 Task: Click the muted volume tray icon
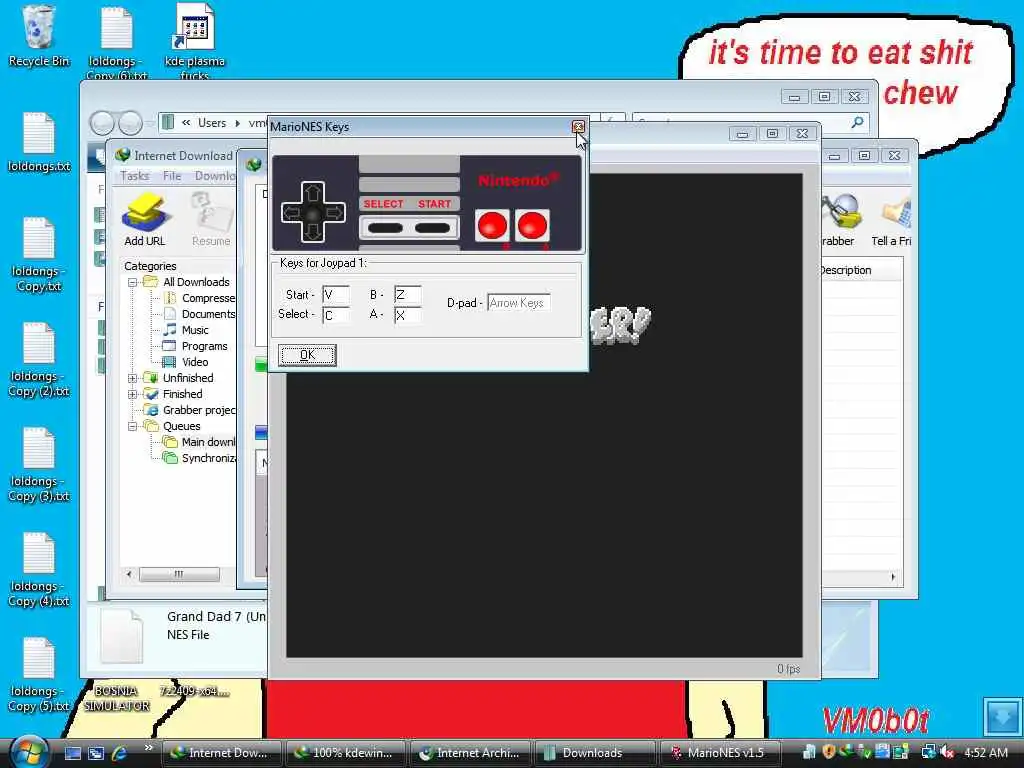pos(948,752)
